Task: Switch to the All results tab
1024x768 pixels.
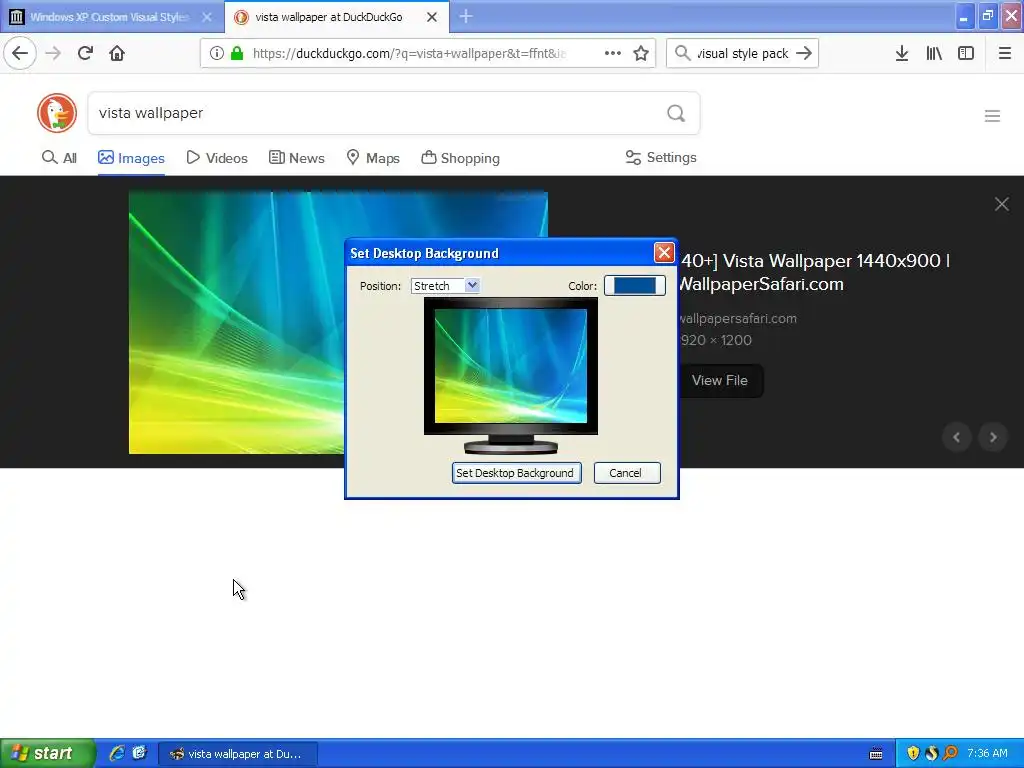Action: pyautogui.click(x=59, y=158)
